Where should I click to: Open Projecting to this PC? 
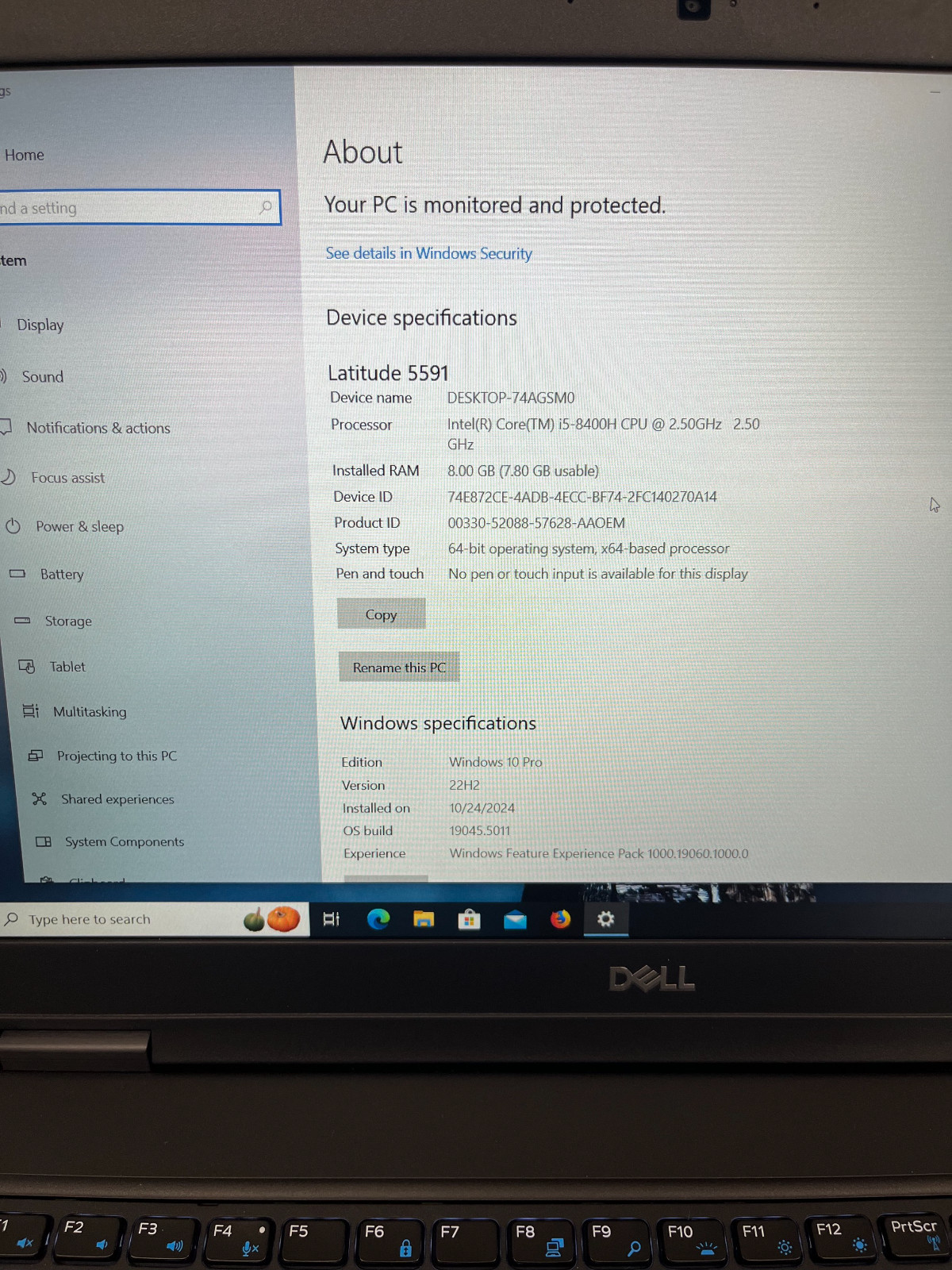point(117,756)
